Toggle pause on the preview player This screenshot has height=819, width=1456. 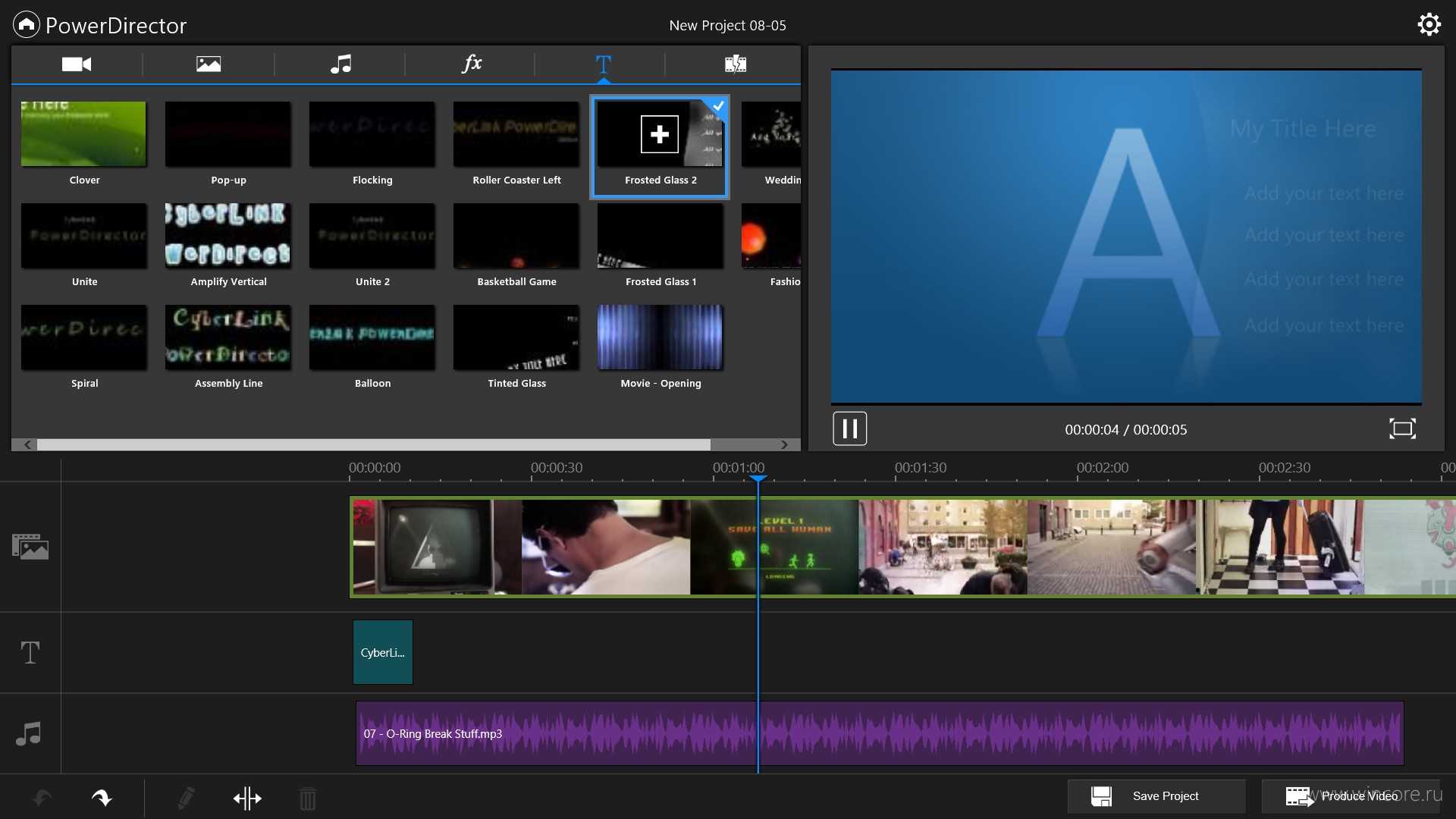click(x=850, y=428)
